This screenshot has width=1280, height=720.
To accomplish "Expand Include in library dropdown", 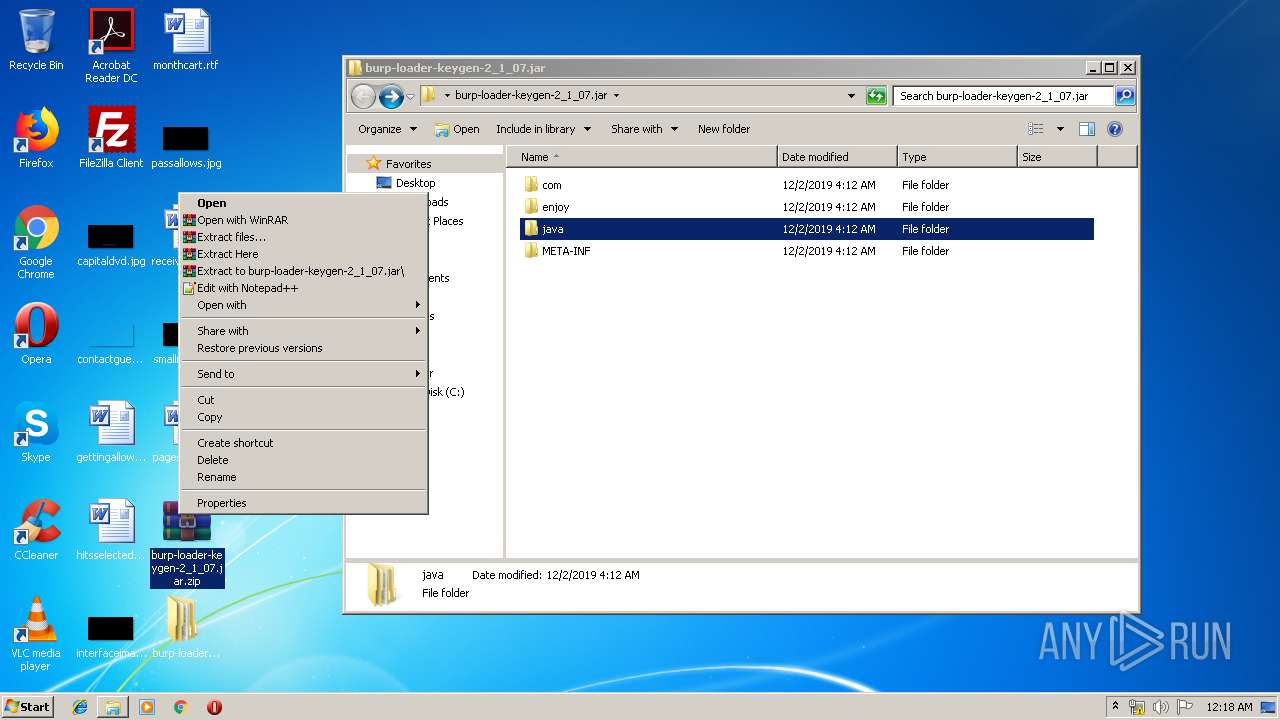I will click(543, 129).
